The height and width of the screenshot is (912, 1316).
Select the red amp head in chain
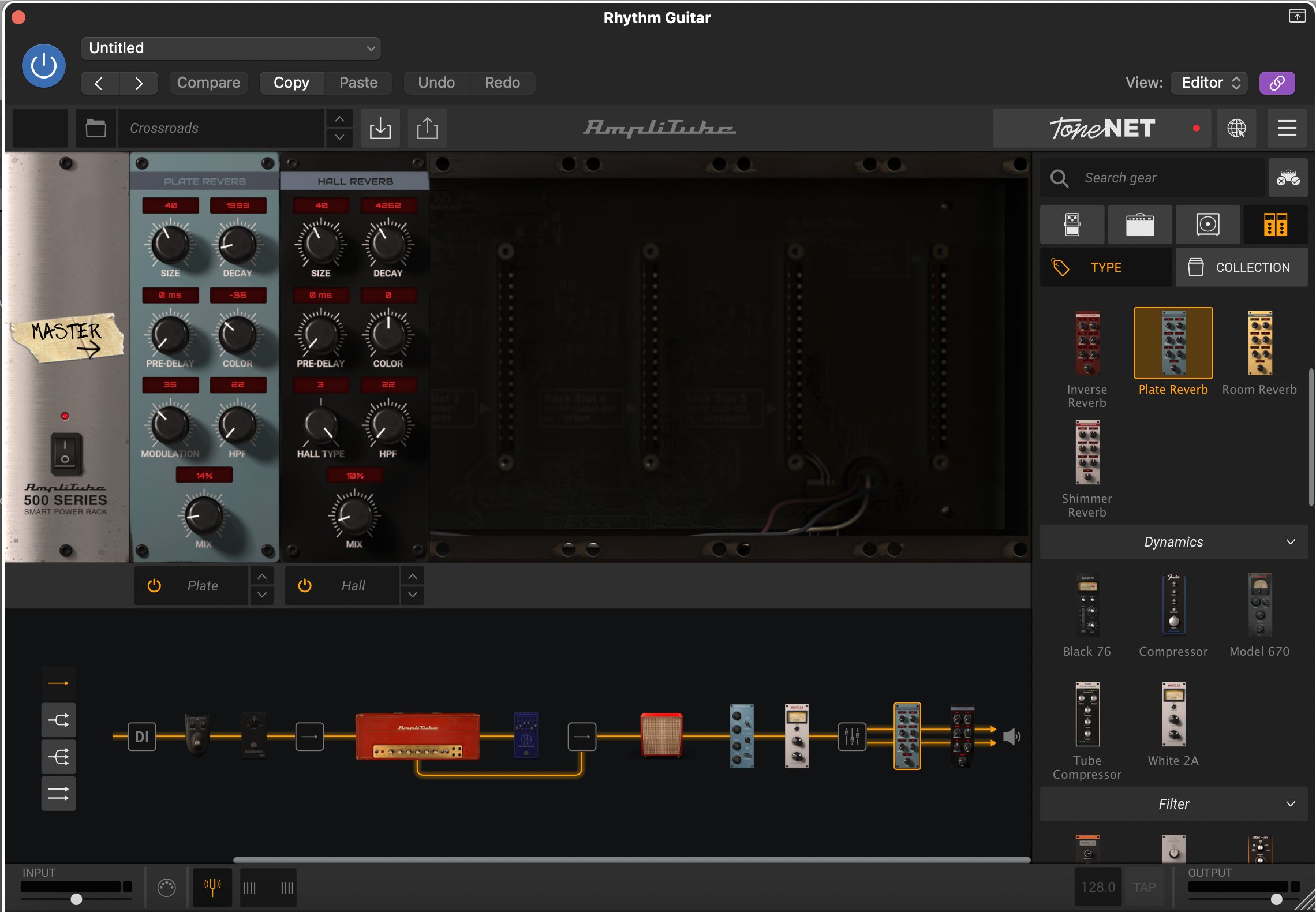click(418, 736)
